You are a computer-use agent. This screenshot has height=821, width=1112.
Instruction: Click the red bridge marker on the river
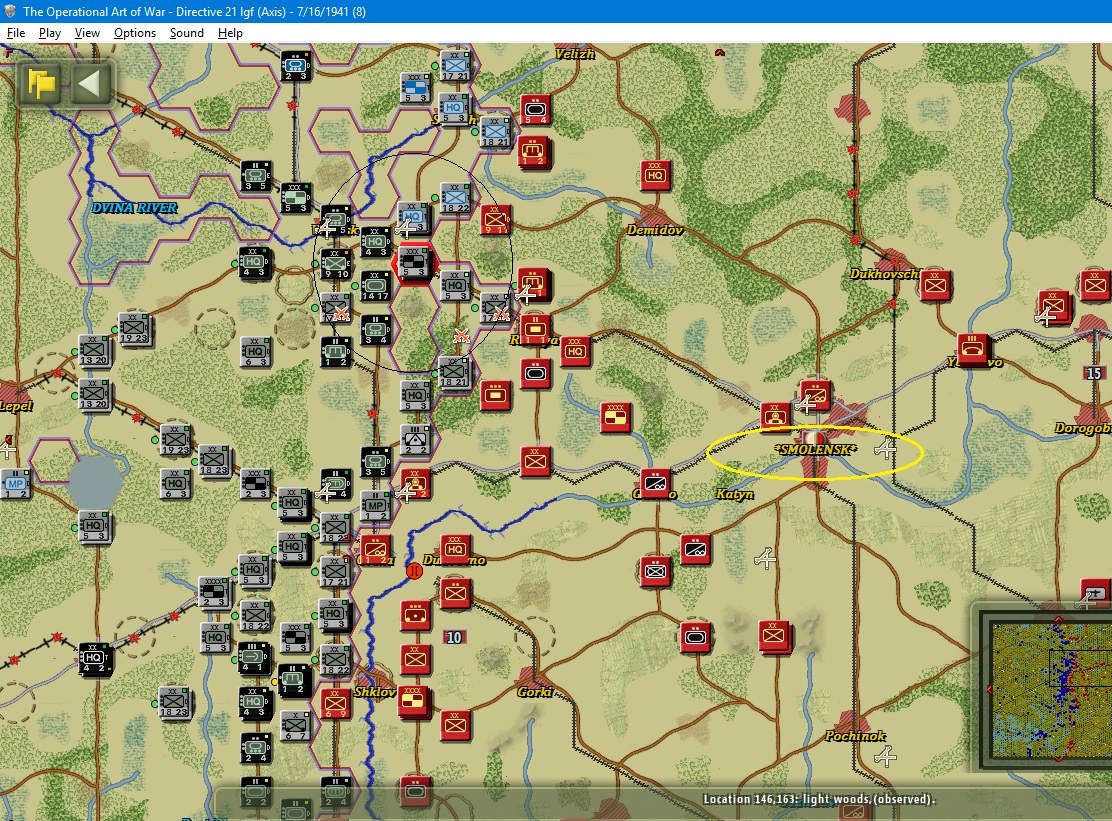click(414, 571)
